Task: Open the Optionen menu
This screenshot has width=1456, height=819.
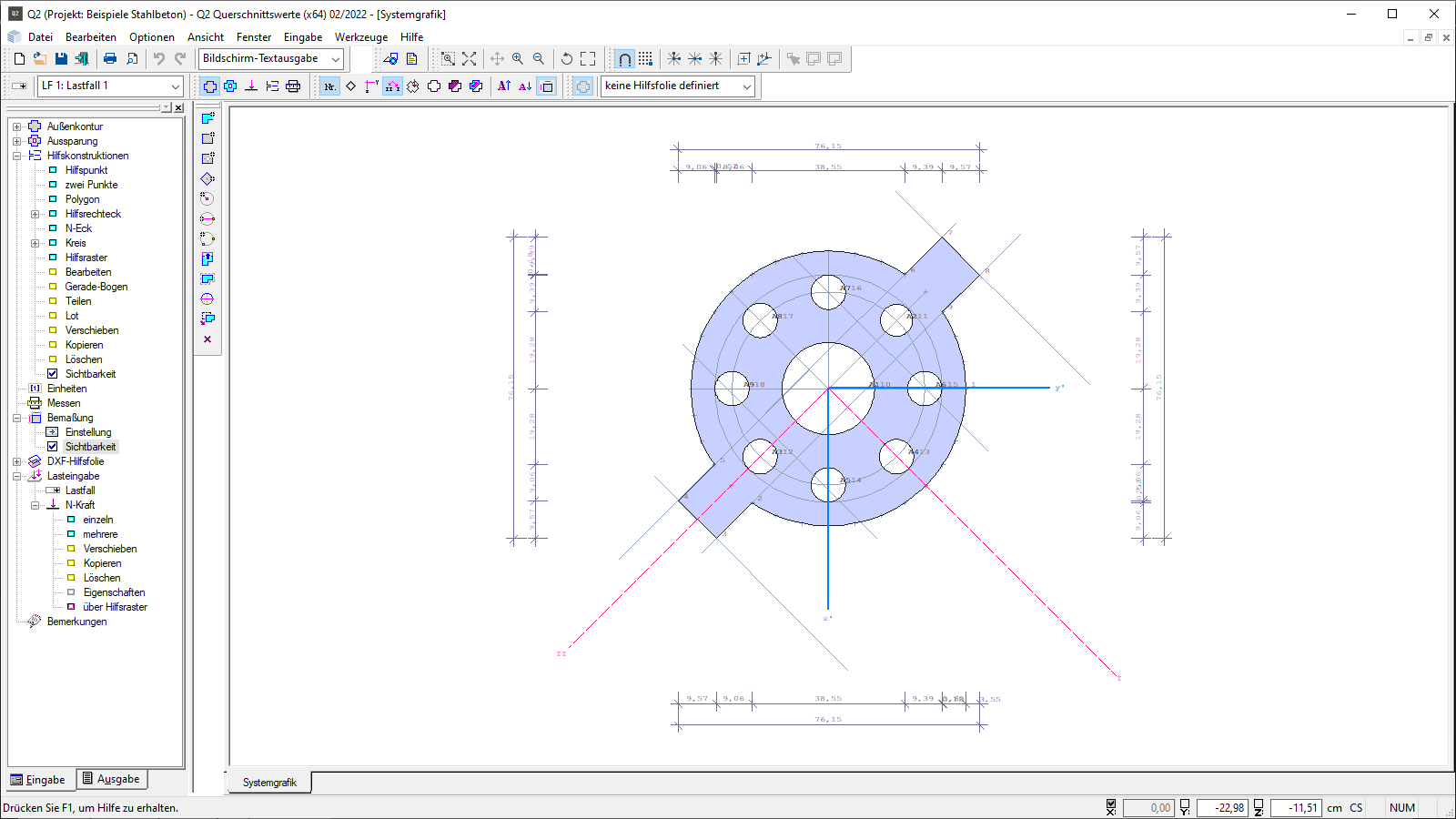Action: click(x=152, y=37)
